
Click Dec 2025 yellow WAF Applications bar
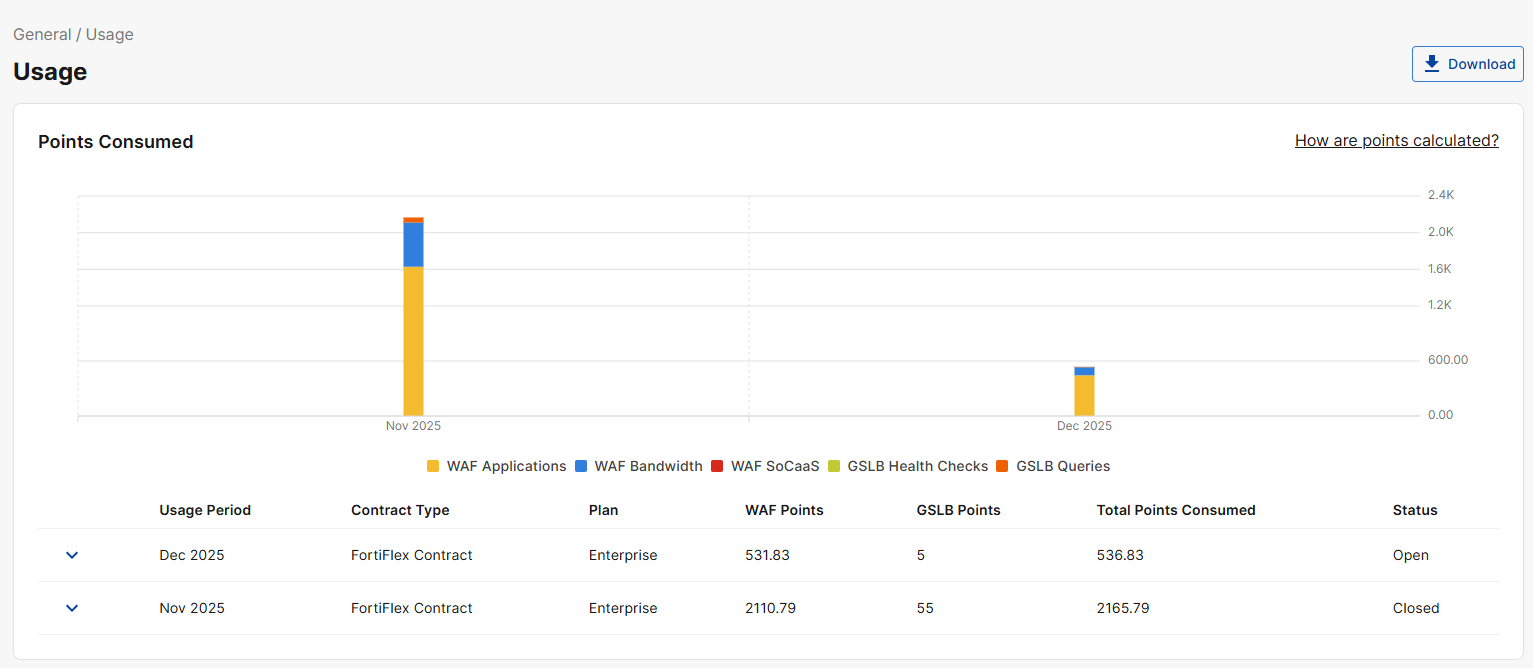(x=1084, y=395)
